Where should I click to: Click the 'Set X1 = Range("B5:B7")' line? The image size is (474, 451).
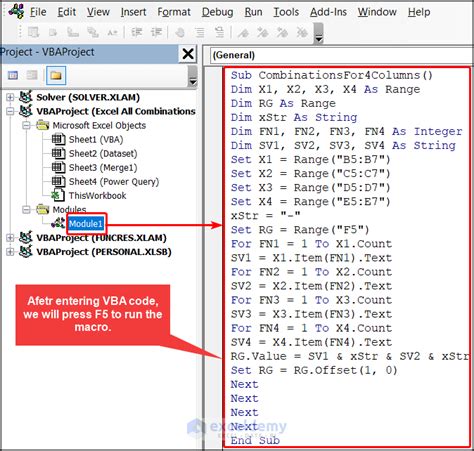[x=310, y=160]
